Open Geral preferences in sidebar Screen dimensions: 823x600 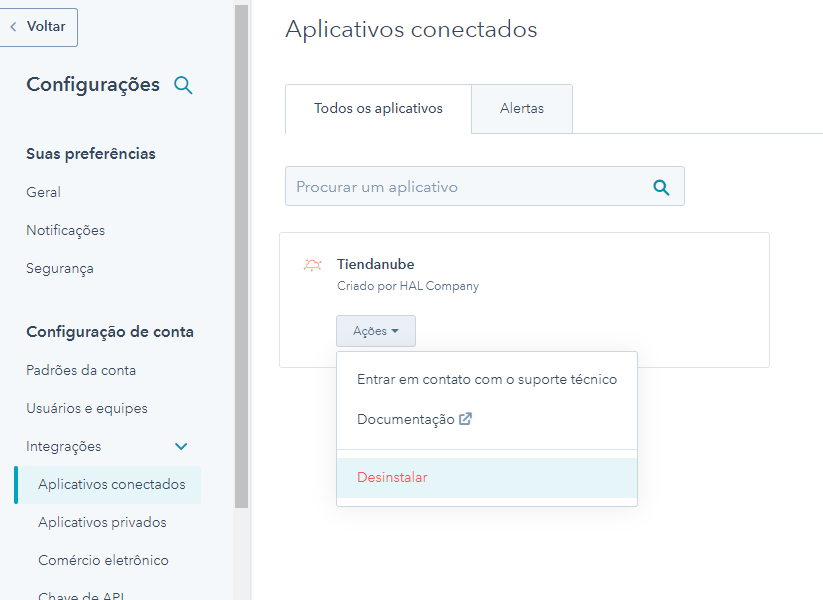(x=43, y=192)
